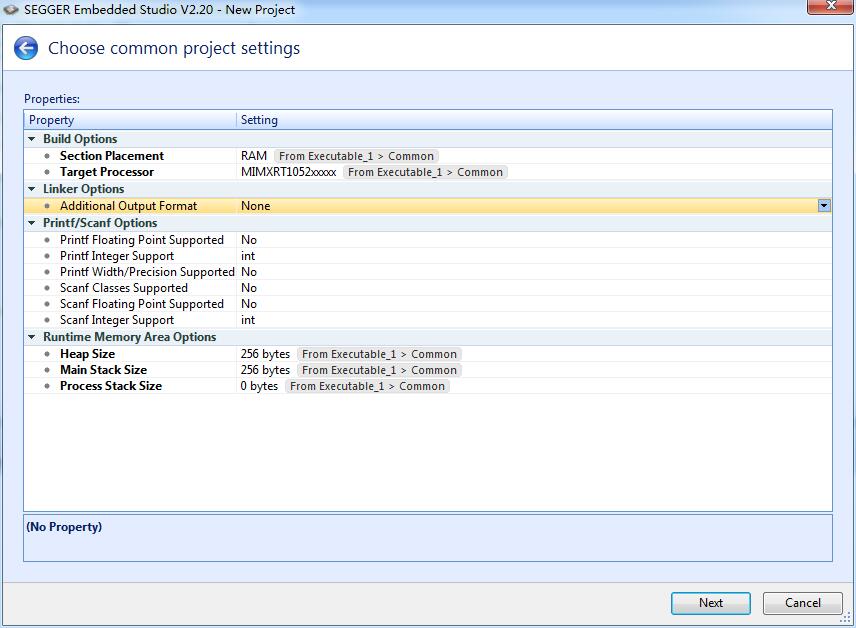The height and width of the screenshot is (628, 856).
Task: Click the Scanf Floating Point Supported No value
Action: point(249,304)
